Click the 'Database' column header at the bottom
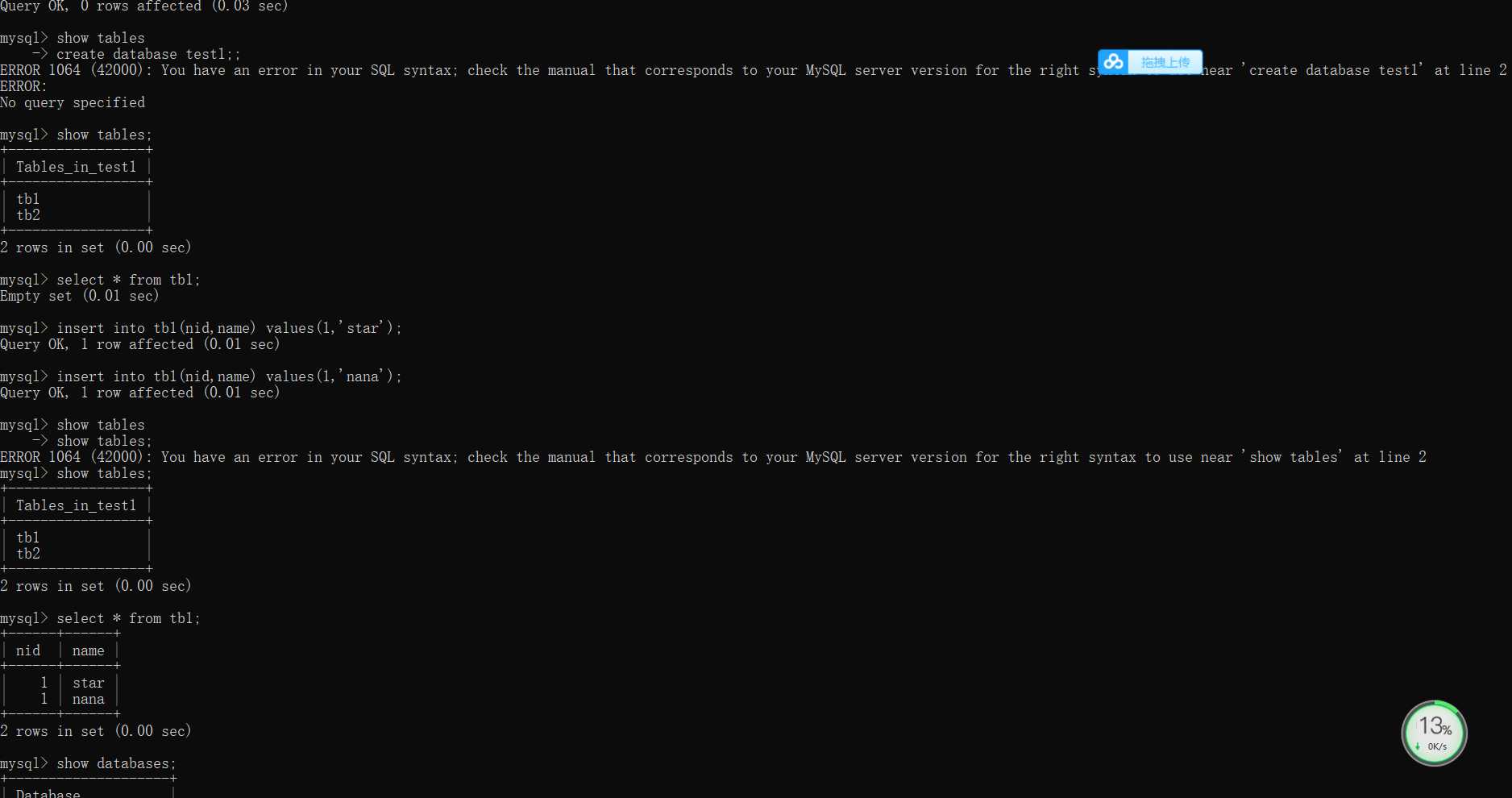The height and width of the screenshot is (798, 1512). 48,793
